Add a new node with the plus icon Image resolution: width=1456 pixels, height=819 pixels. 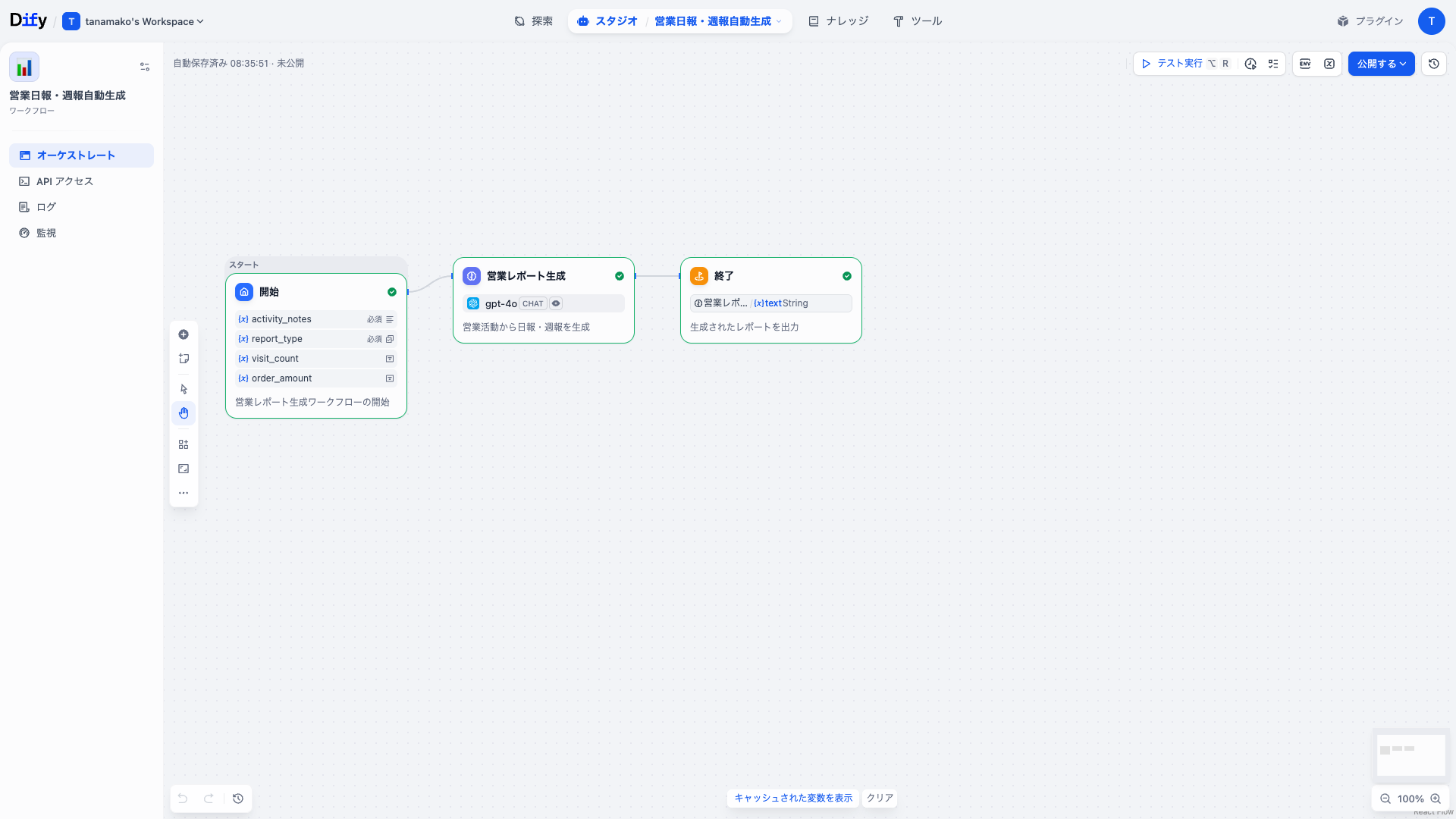pyautogui.click(x=184, y=334)
